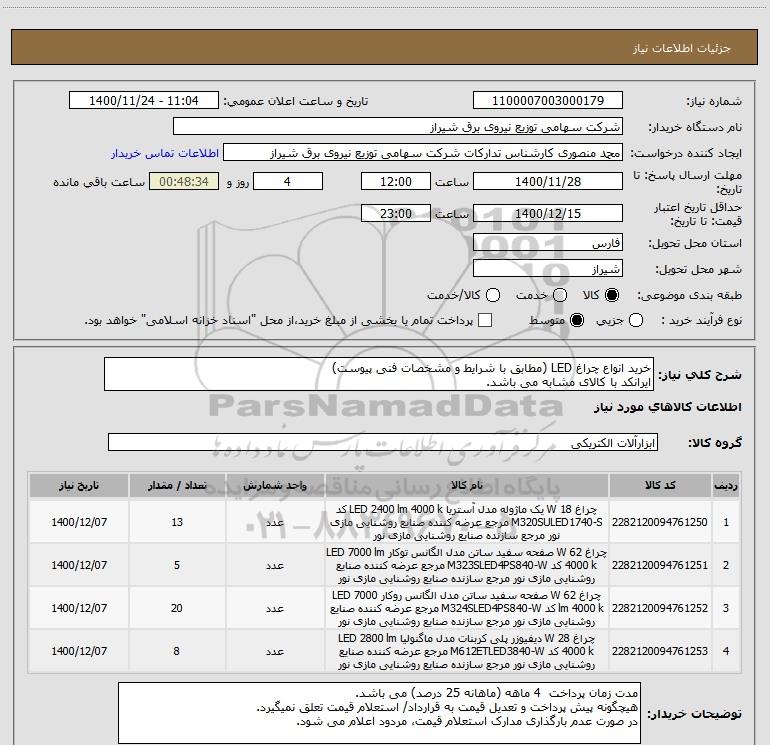Click the 18 W Astria lamp description
This screenshot has height=745, width=770.
467,522
